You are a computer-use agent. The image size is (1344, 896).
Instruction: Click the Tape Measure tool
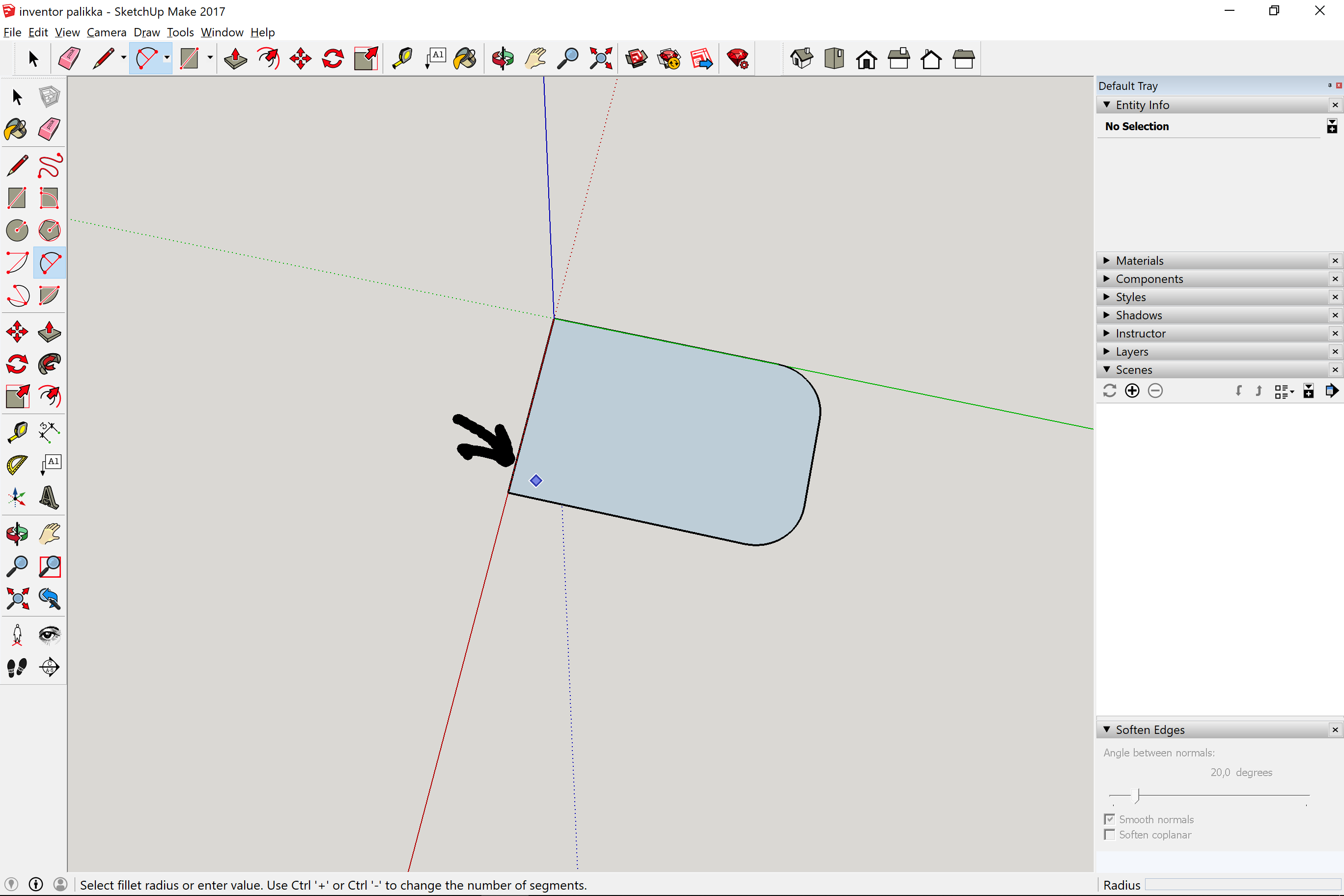pyautogui.click(x=402, y=58)
